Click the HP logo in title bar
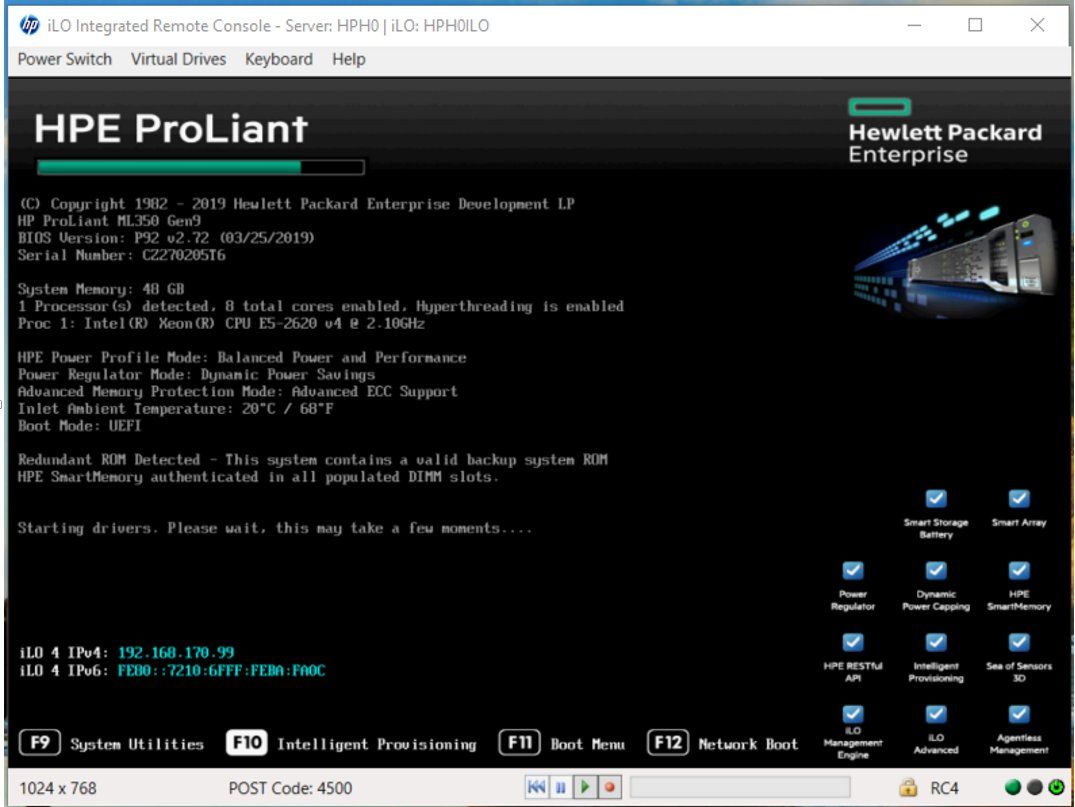 coord(29,25)
